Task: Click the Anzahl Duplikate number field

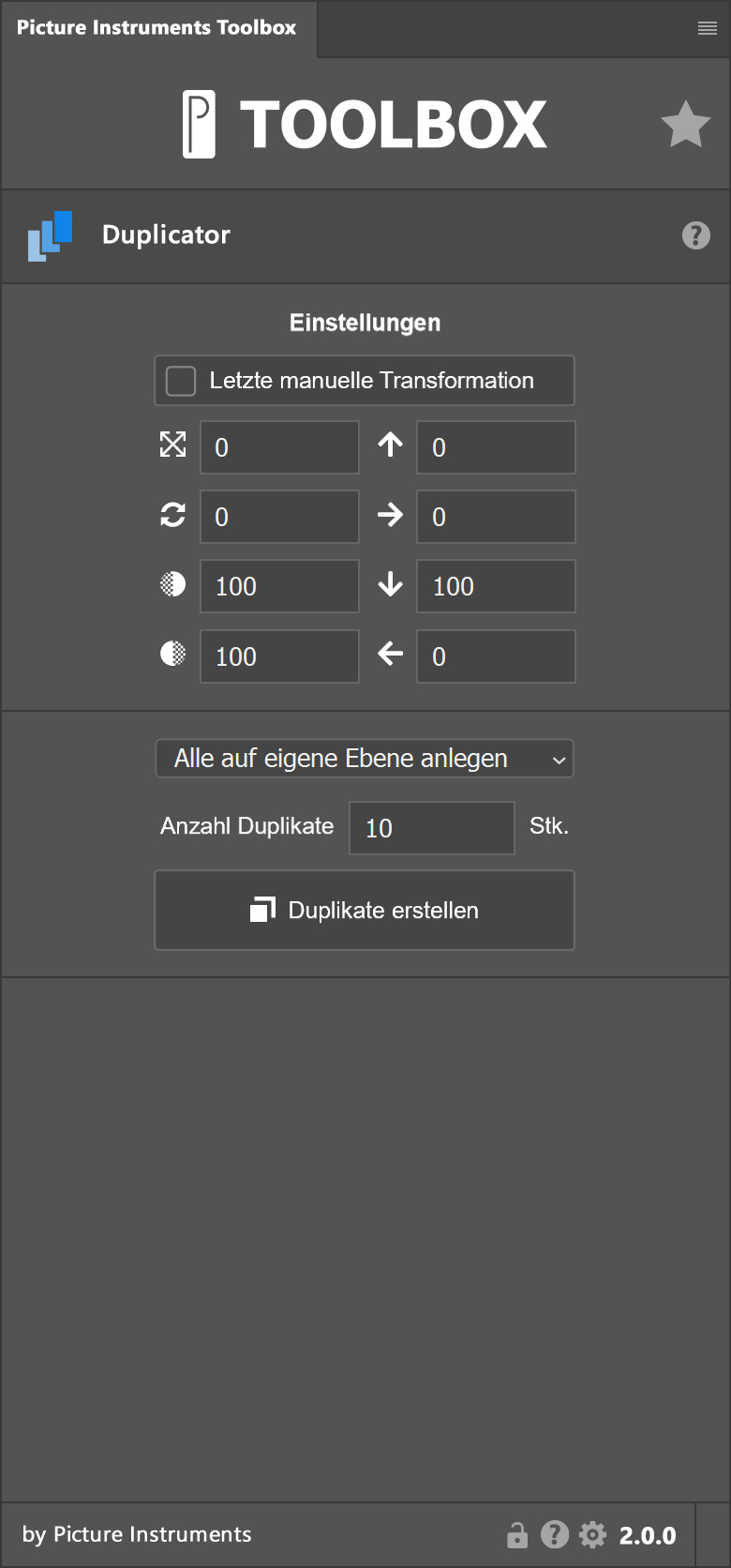Action: click(x=431, y=828)
